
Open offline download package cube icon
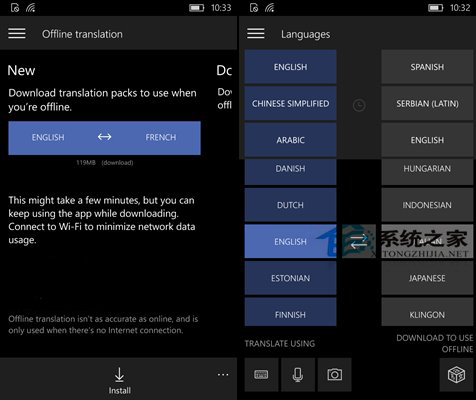coord(456,375)
